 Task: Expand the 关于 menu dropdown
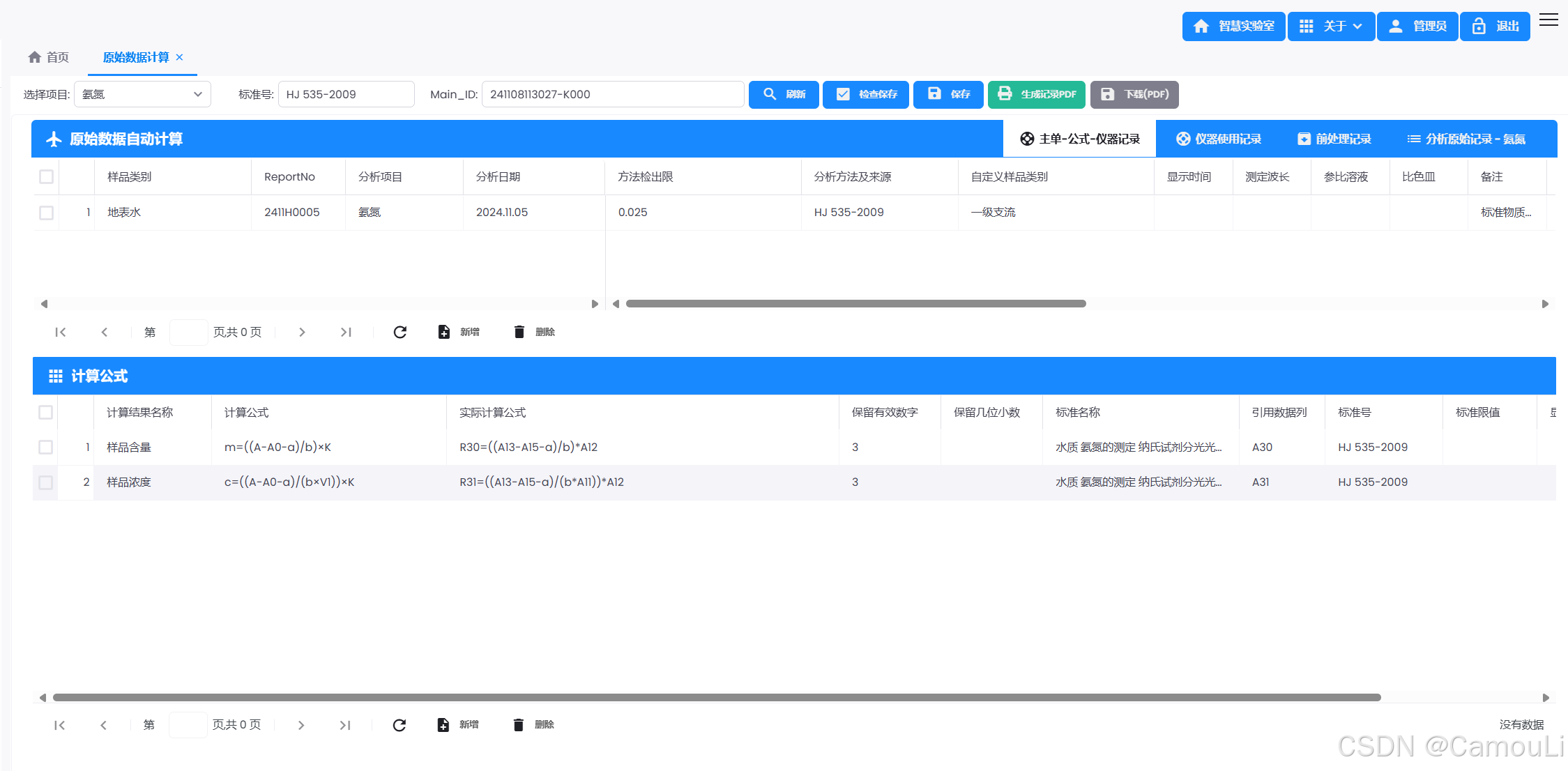coord(1331,26)
